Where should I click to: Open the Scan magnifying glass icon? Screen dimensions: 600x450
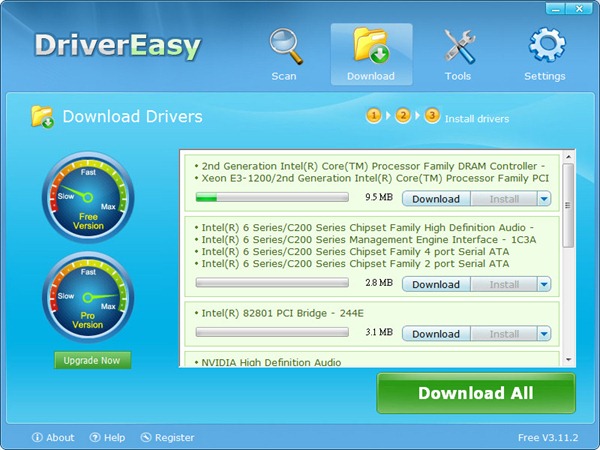286,46
